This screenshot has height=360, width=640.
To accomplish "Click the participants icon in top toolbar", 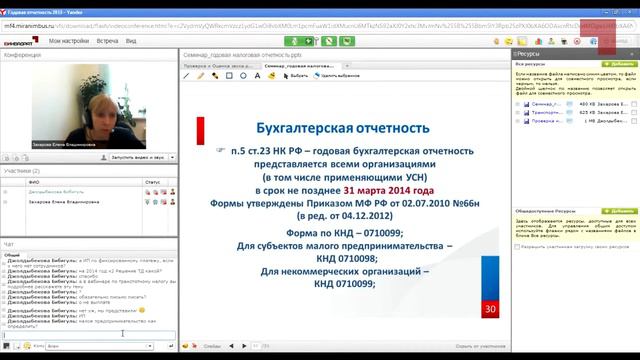I will 551,41.
